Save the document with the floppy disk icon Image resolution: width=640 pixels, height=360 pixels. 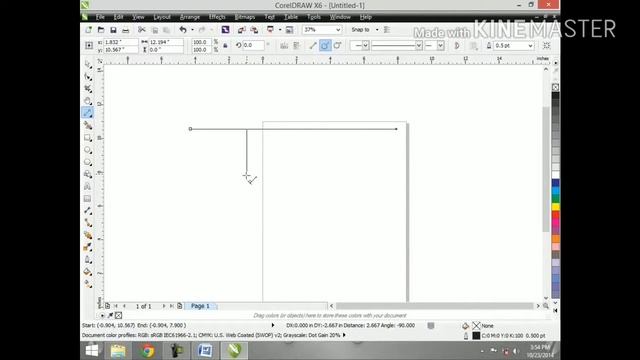click(113, 30)
